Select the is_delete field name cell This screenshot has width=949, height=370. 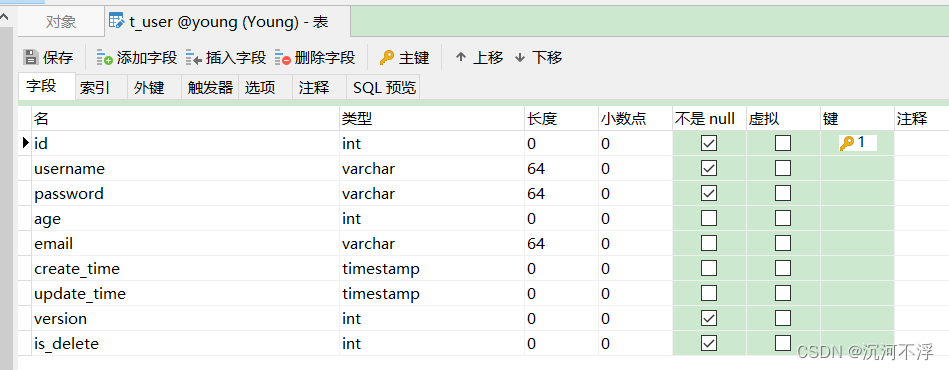click(185, 343)
